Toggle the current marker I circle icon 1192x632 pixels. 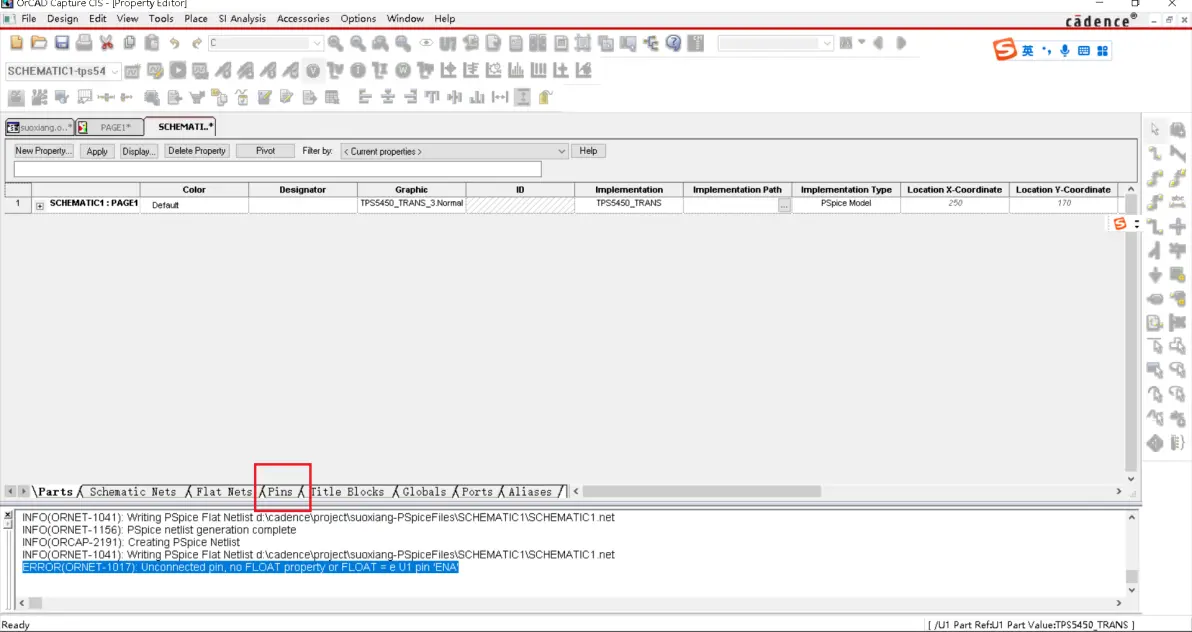pos(358,71)
